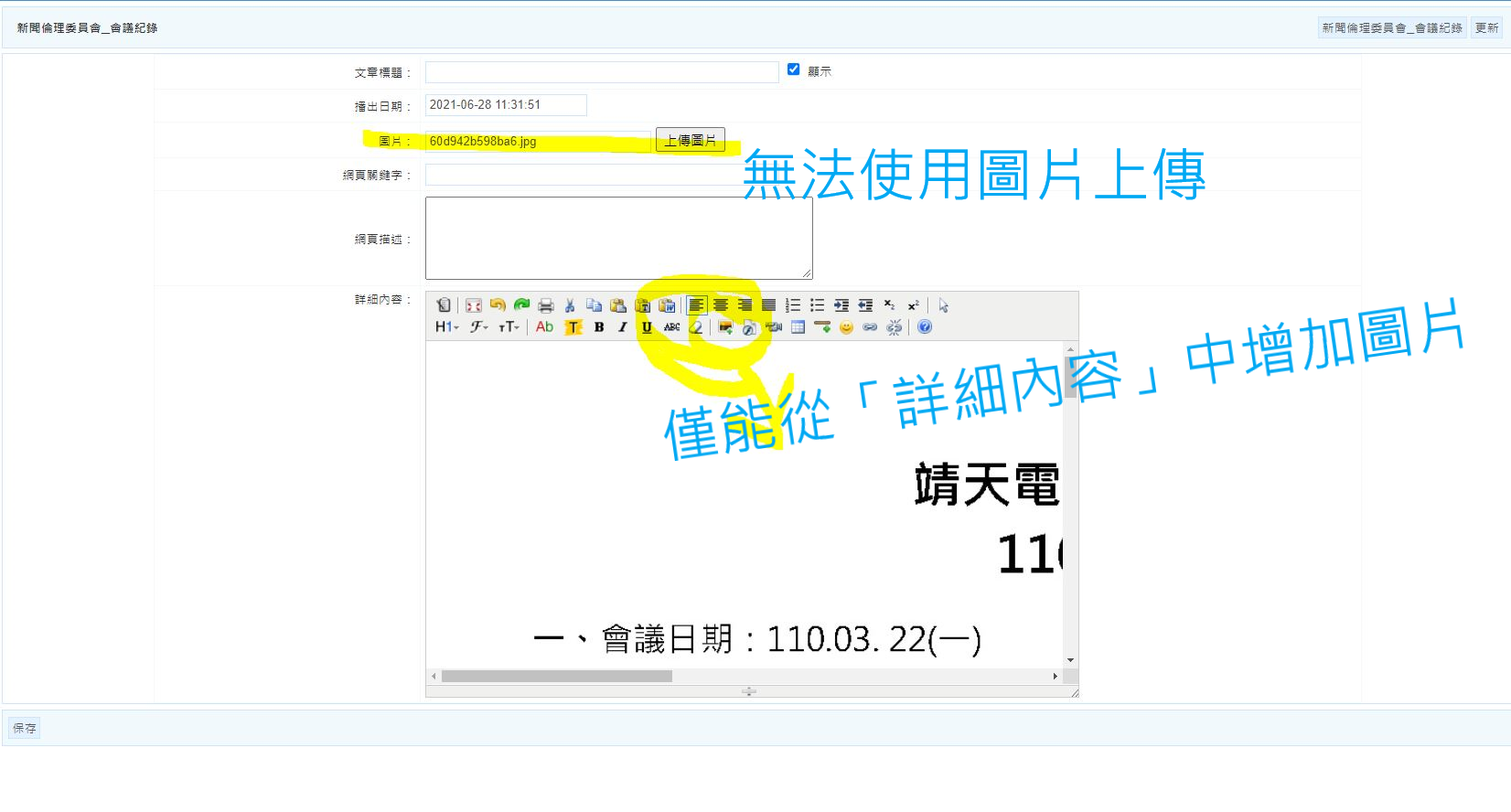Insert an emoticon with the smiley icon

tap(846, 327)
